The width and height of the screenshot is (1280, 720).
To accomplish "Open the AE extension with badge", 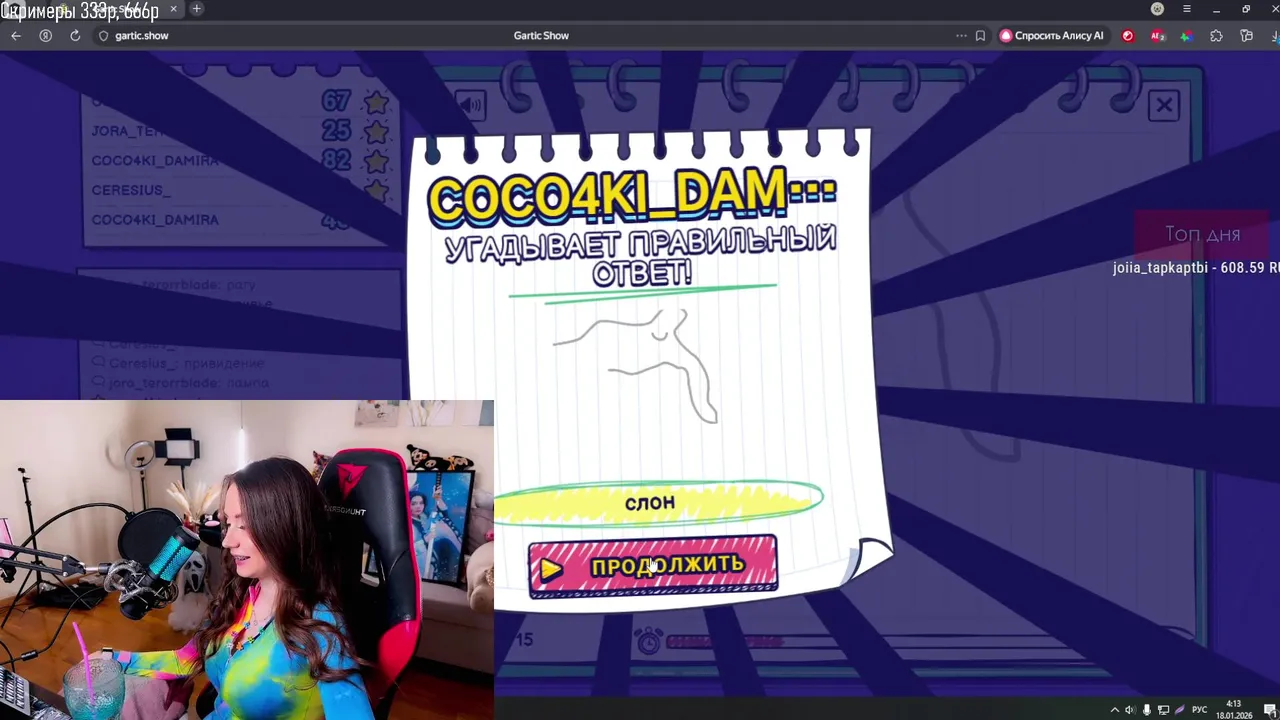I will point(1157,35).
